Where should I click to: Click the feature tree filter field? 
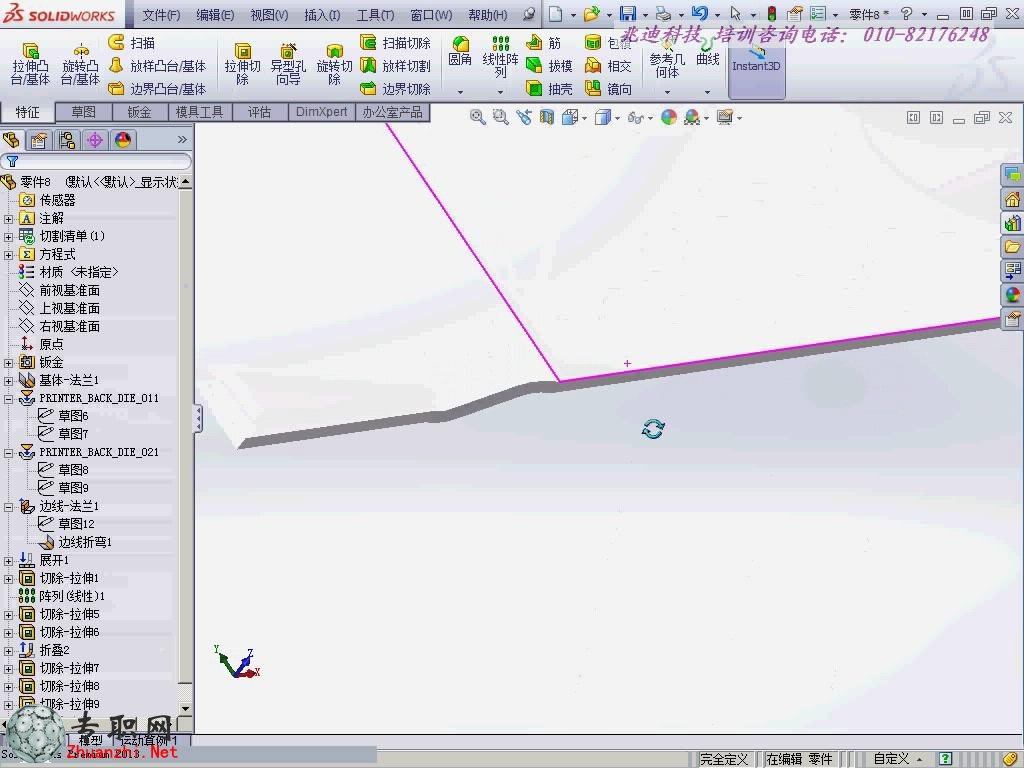tap(97, 161)
